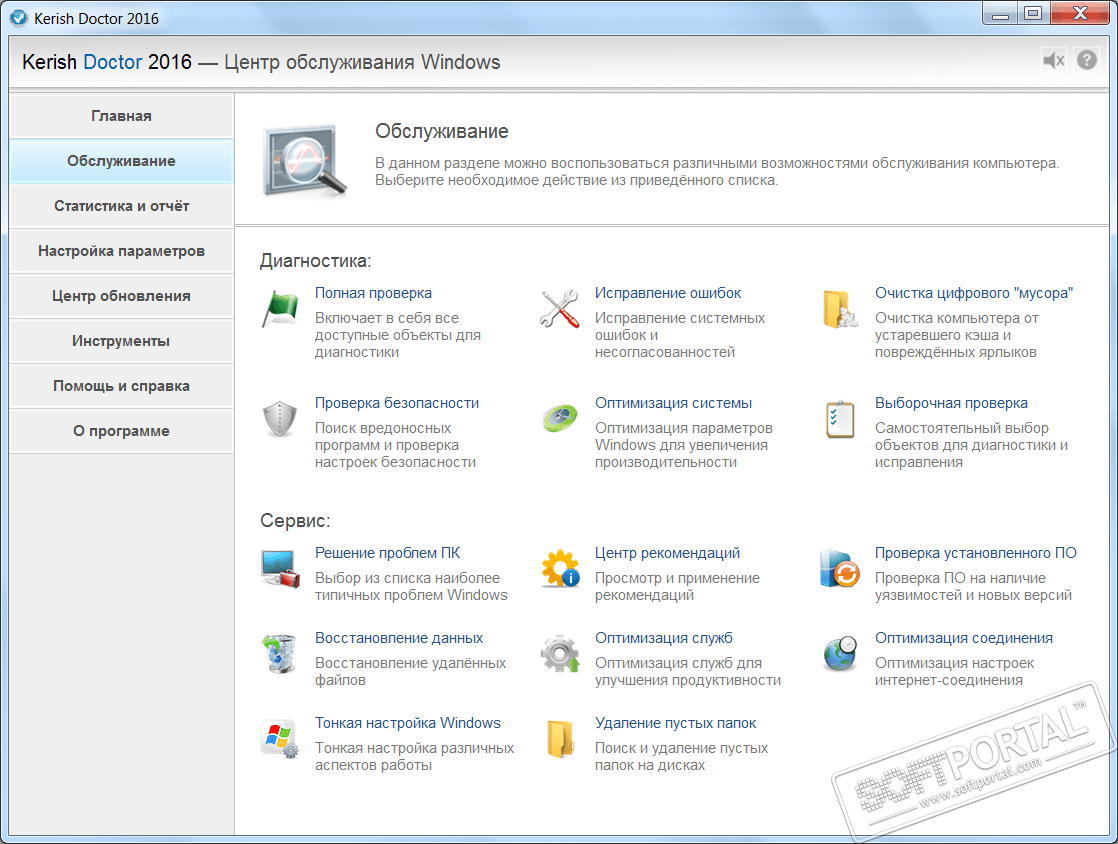The image size is (1118, 844).
Task: Click the gear icon for Центр рекомендаций
Action: click(x=560, y=568)
